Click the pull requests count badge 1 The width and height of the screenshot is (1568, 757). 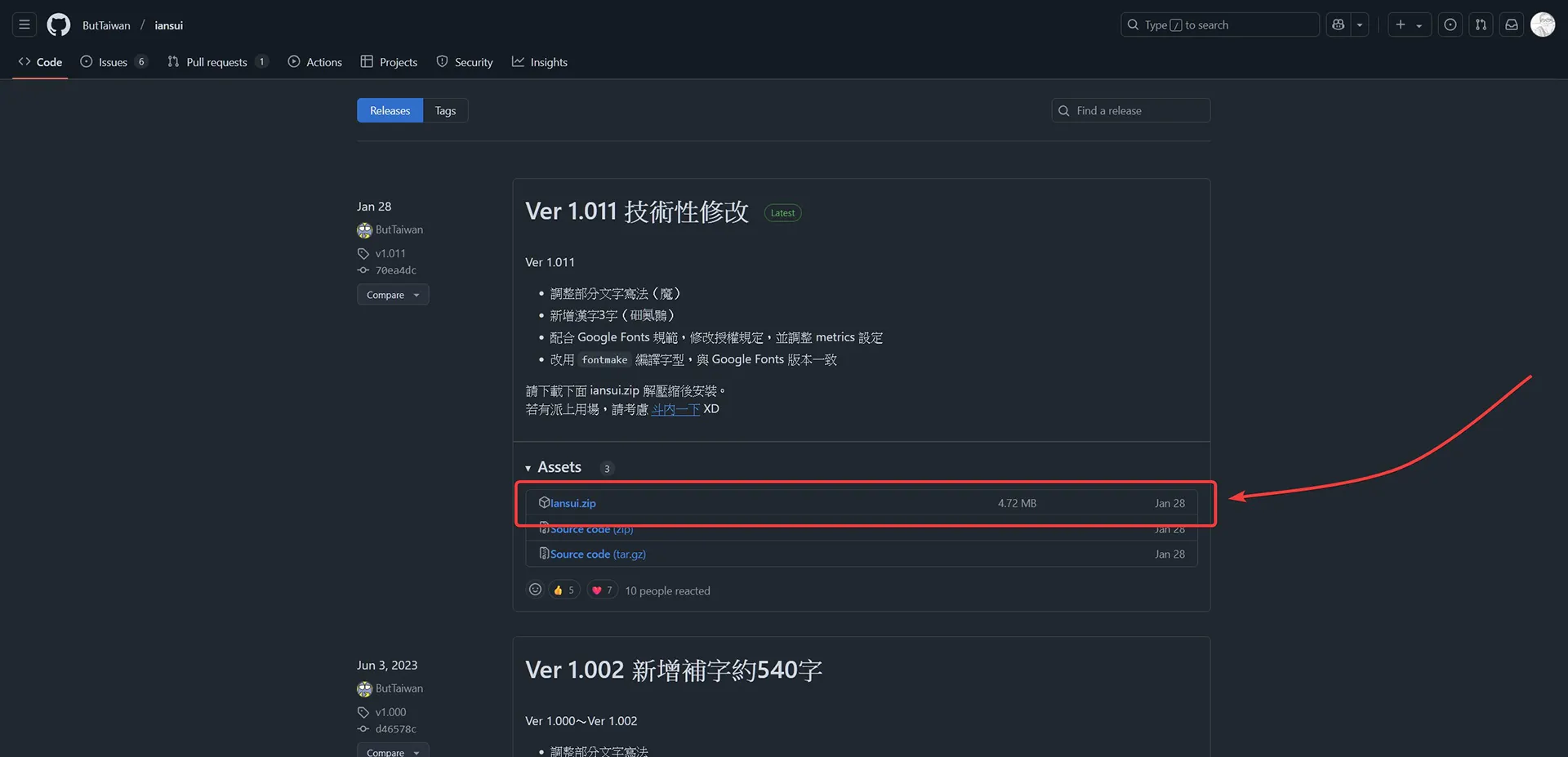[x=261, y=62]
